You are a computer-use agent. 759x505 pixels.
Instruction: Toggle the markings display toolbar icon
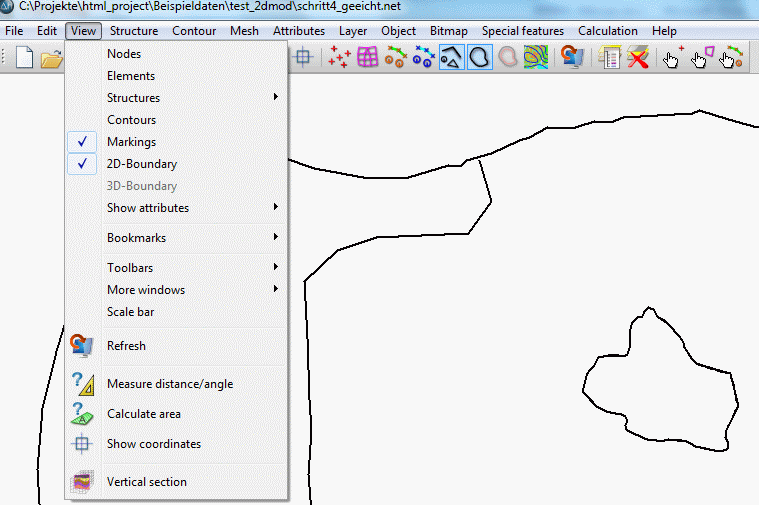coord(452,57)
